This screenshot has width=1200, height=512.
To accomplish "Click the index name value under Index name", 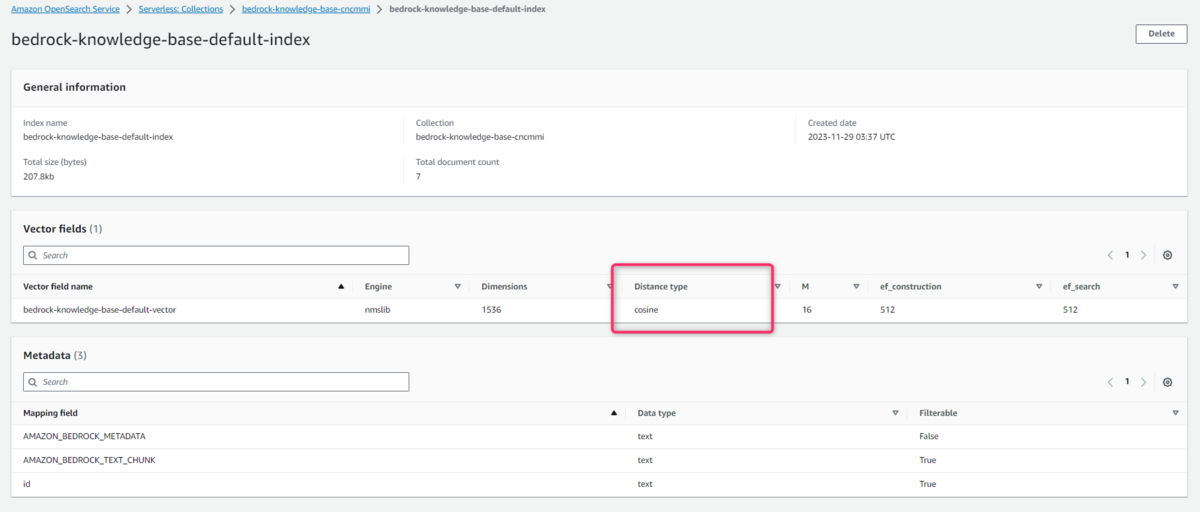I will pyautogui.click(x=98, y=137).
